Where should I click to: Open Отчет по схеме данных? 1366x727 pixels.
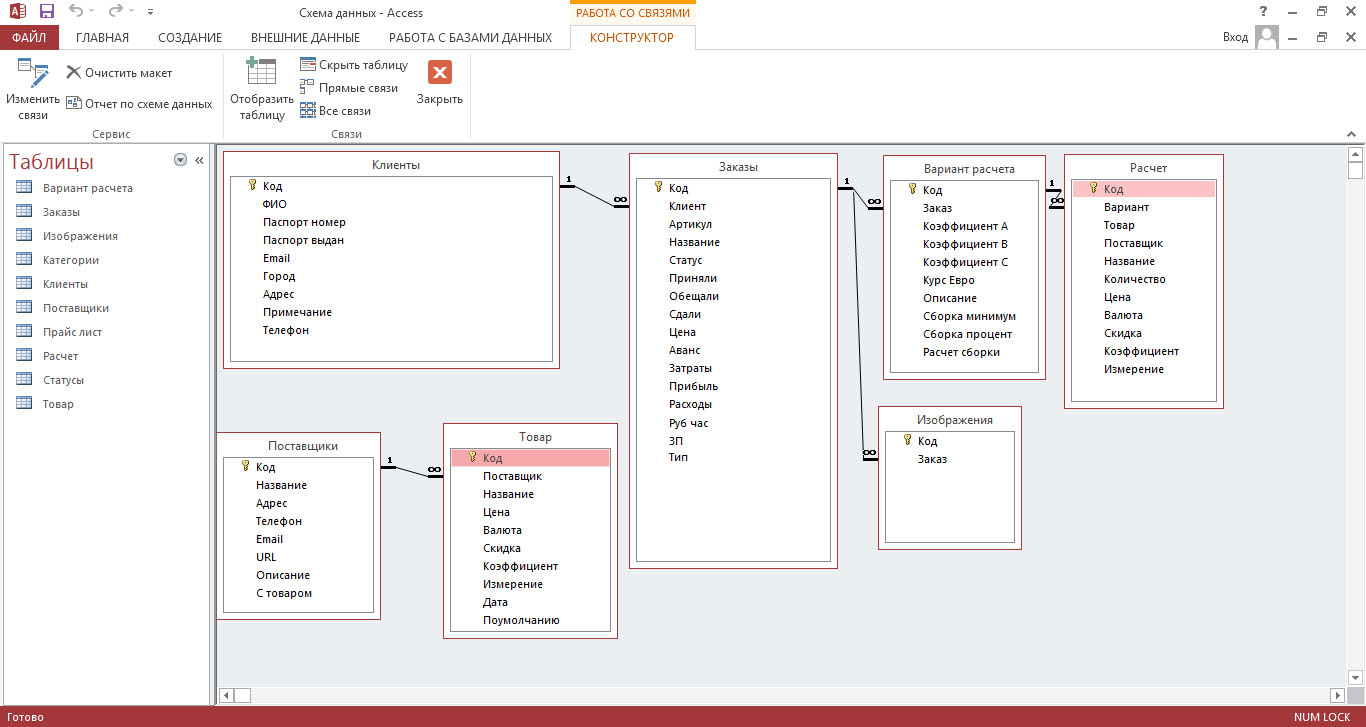(139, 103)
